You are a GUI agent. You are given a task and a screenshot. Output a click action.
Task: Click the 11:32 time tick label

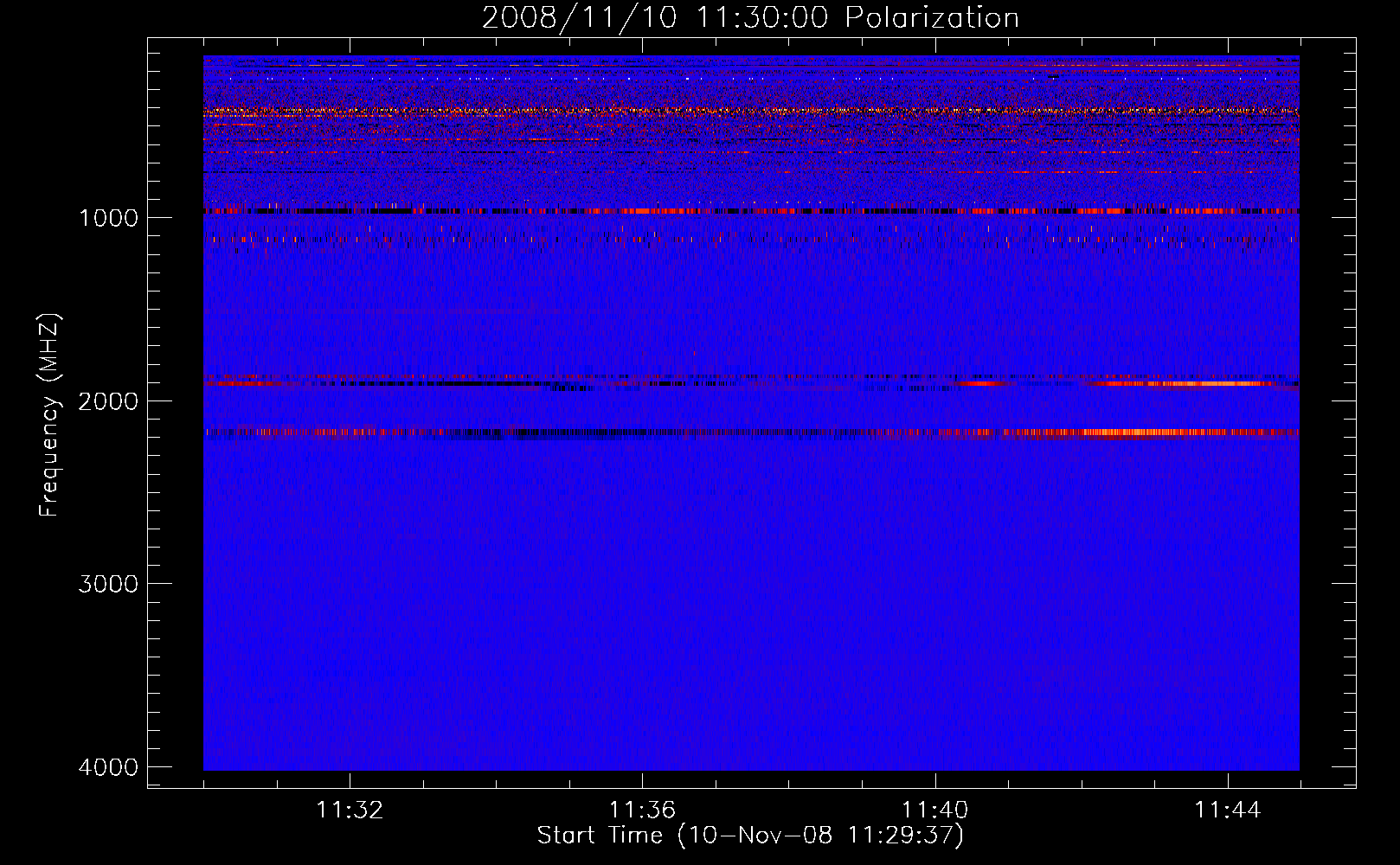pyautogui.click(x=350, y=811)
